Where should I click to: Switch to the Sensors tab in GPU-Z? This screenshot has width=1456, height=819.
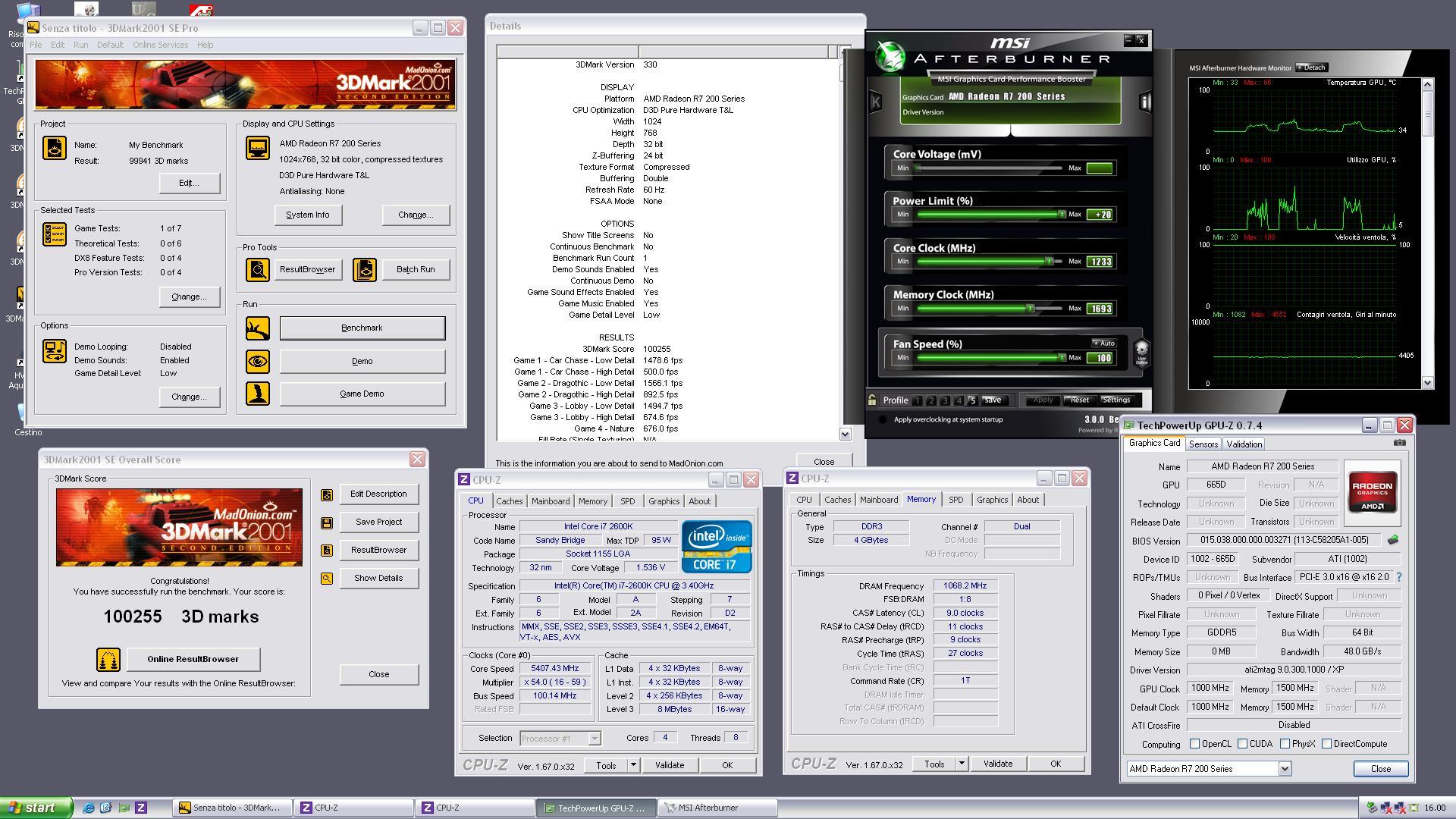pos(1203,444)
